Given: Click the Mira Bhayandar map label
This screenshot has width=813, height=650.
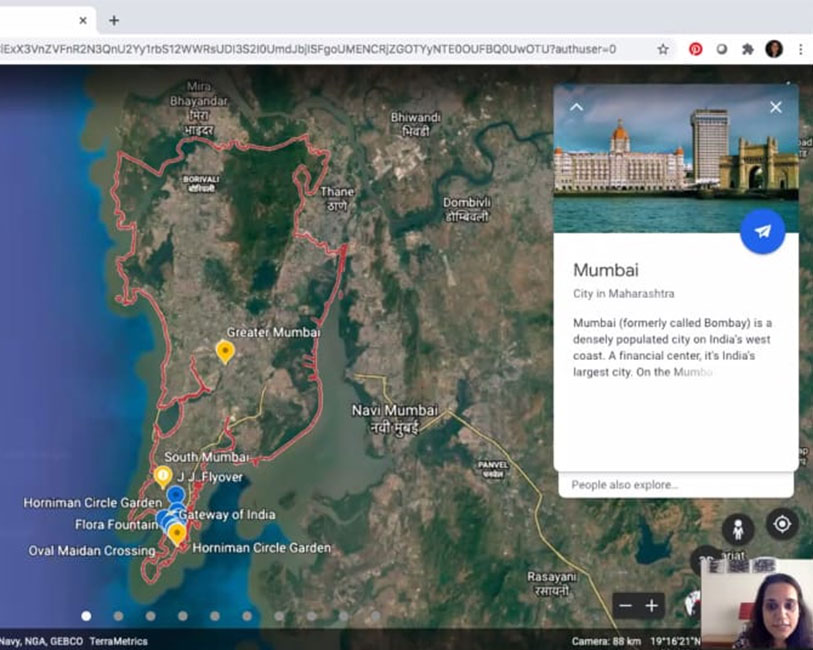Looking at the screenshot, I should tap(199, 108).
